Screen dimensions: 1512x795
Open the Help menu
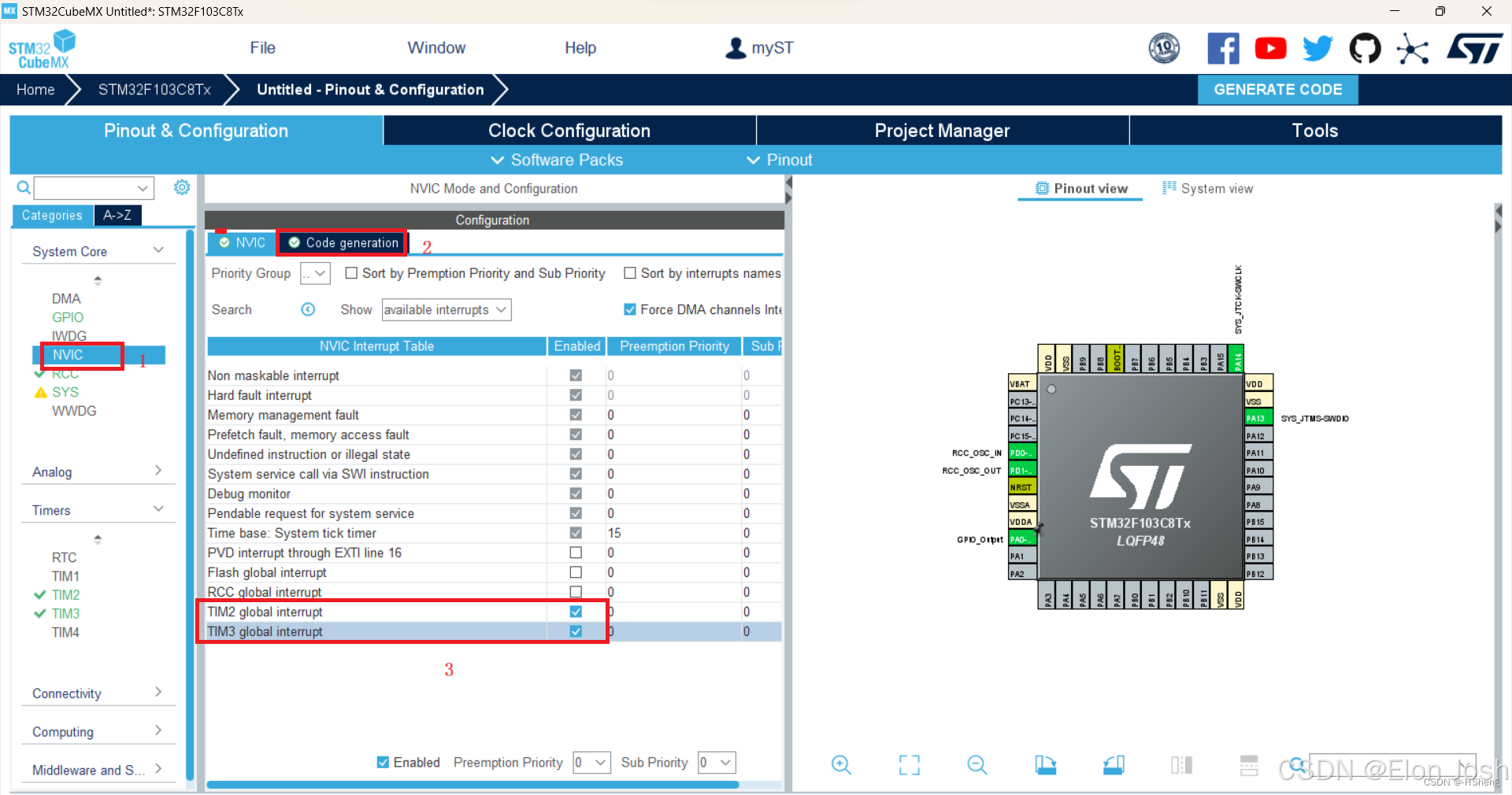pos(580,47)
